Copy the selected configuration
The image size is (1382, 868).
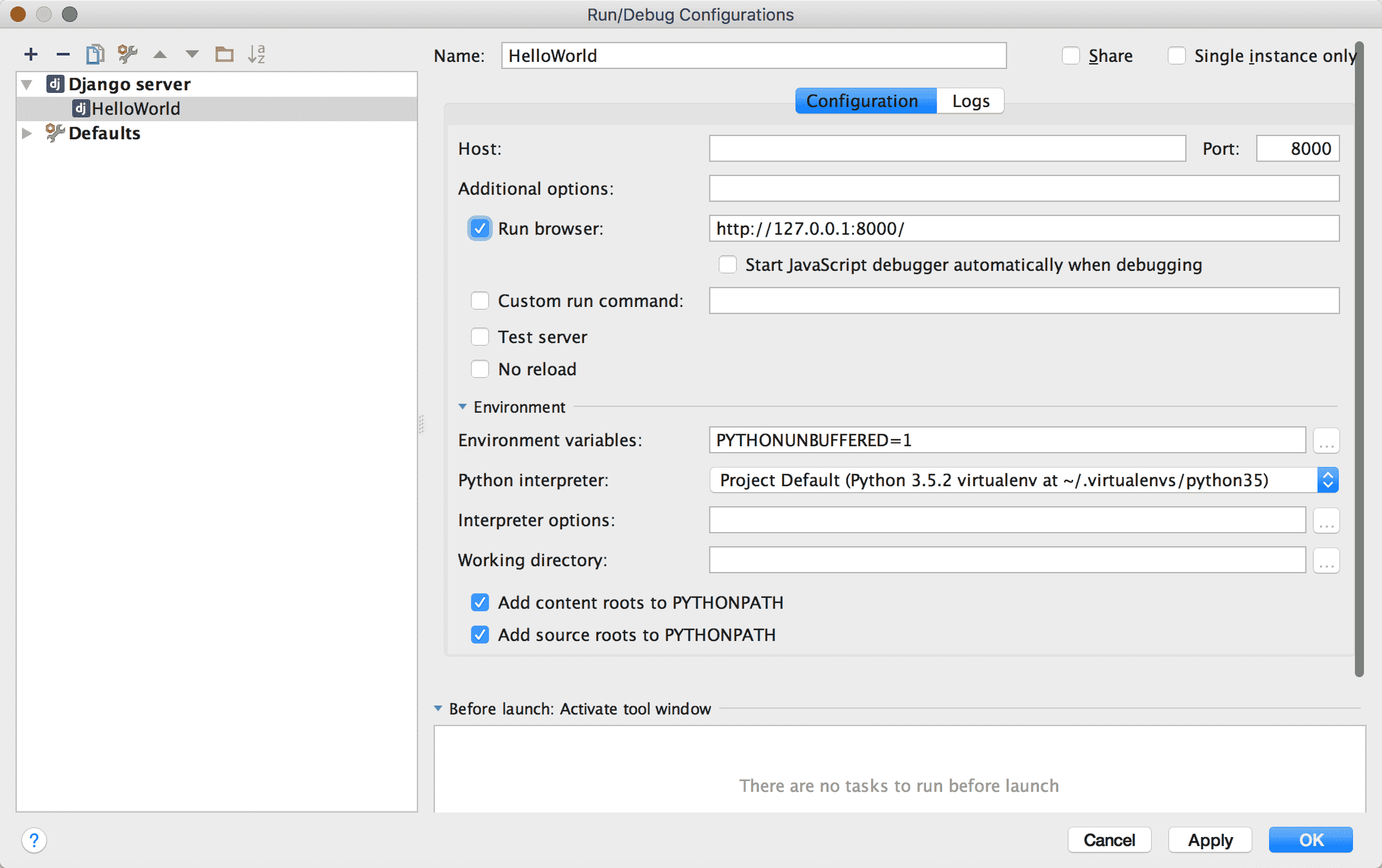coord(95,54)
